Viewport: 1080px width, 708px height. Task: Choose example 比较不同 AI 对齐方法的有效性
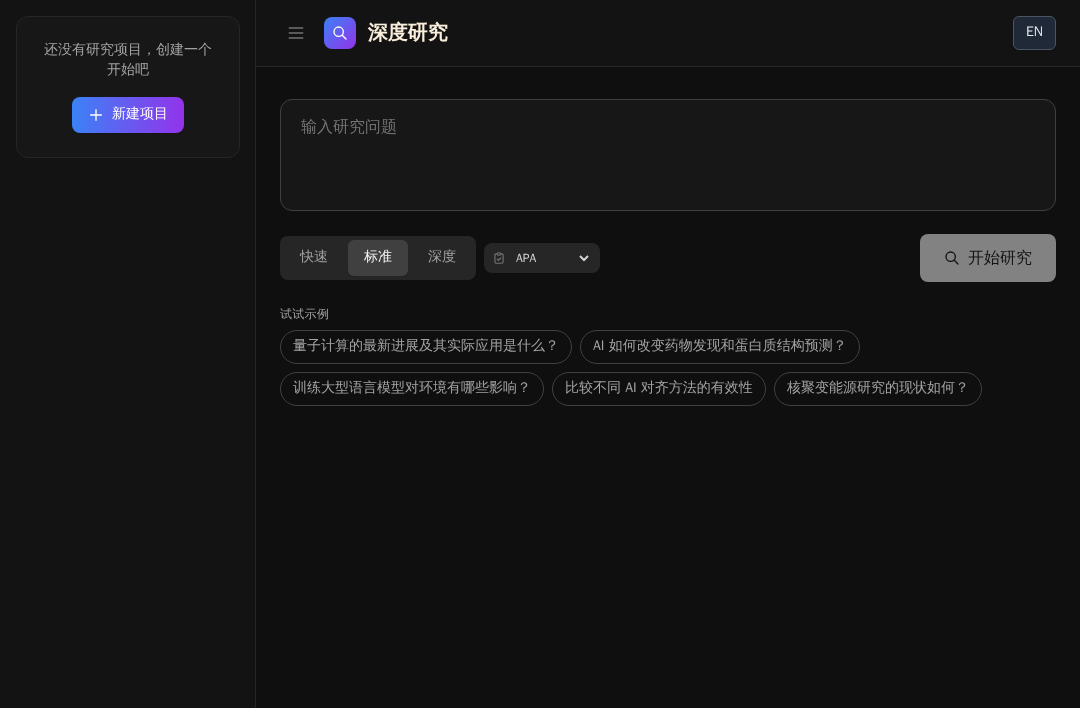pos(658,388)
